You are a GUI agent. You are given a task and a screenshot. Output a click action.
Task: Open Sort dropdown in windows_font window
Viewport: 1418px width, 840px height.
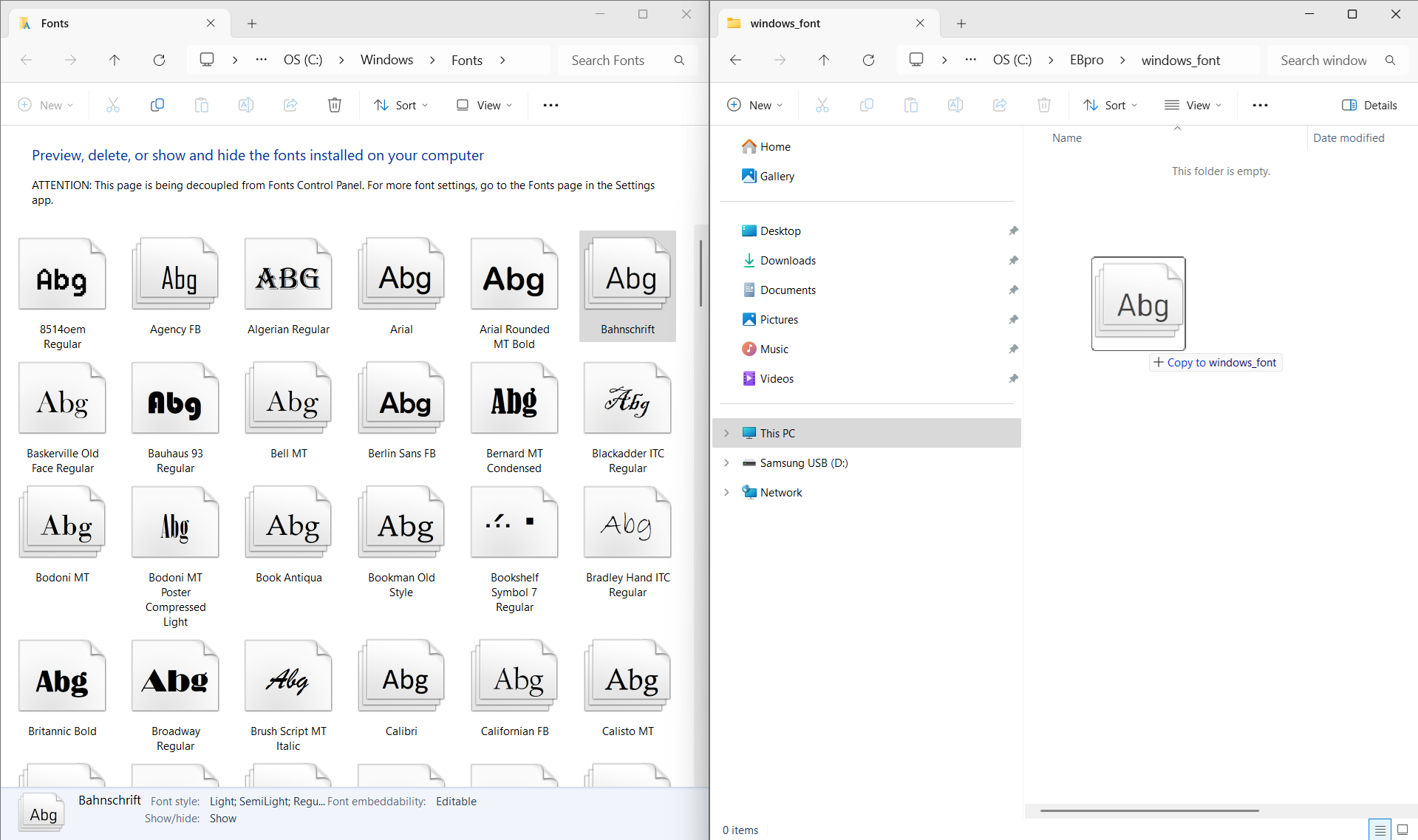[1111, 105]
